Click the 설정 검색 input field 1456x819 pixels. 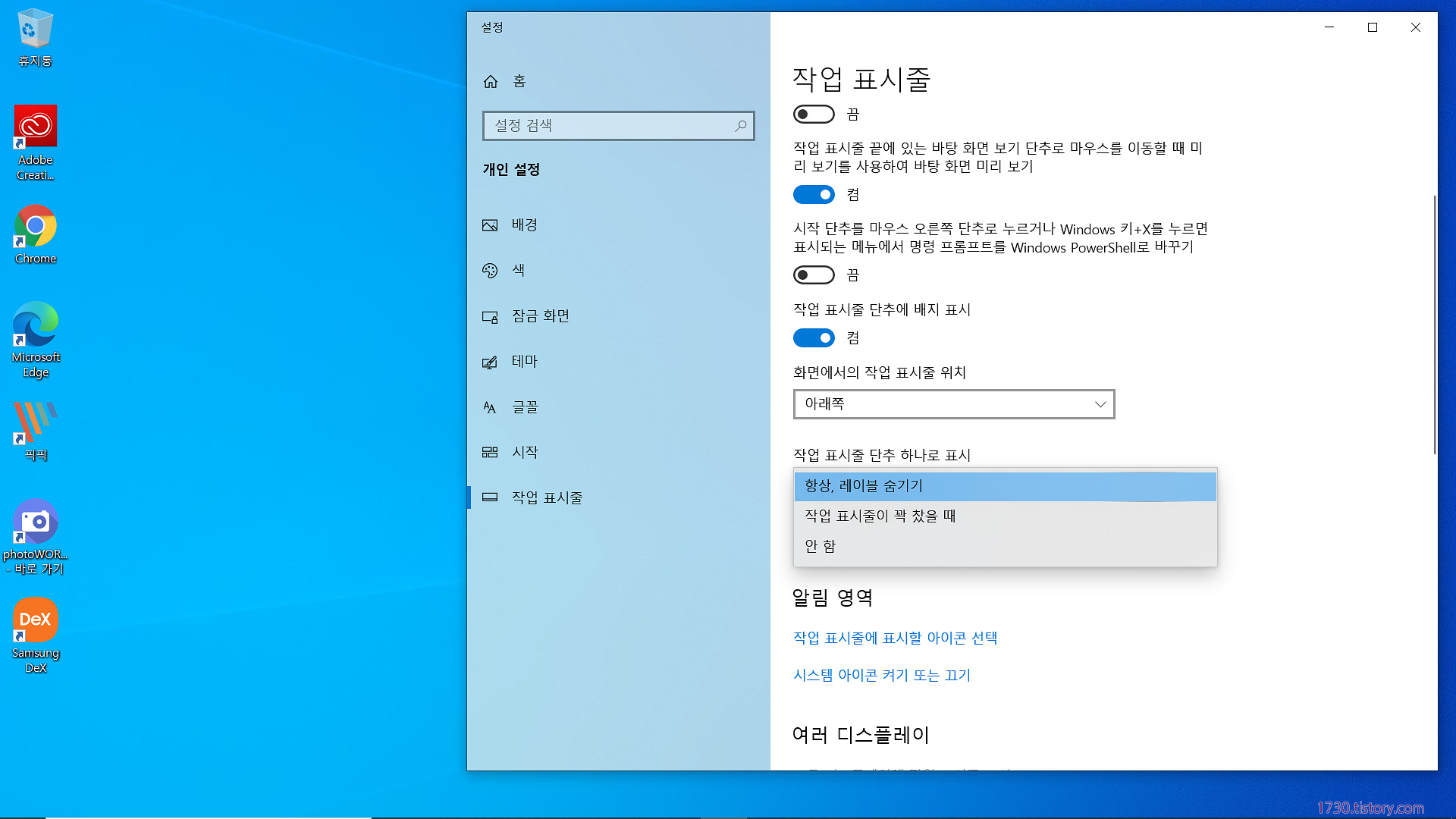(607, 126)
